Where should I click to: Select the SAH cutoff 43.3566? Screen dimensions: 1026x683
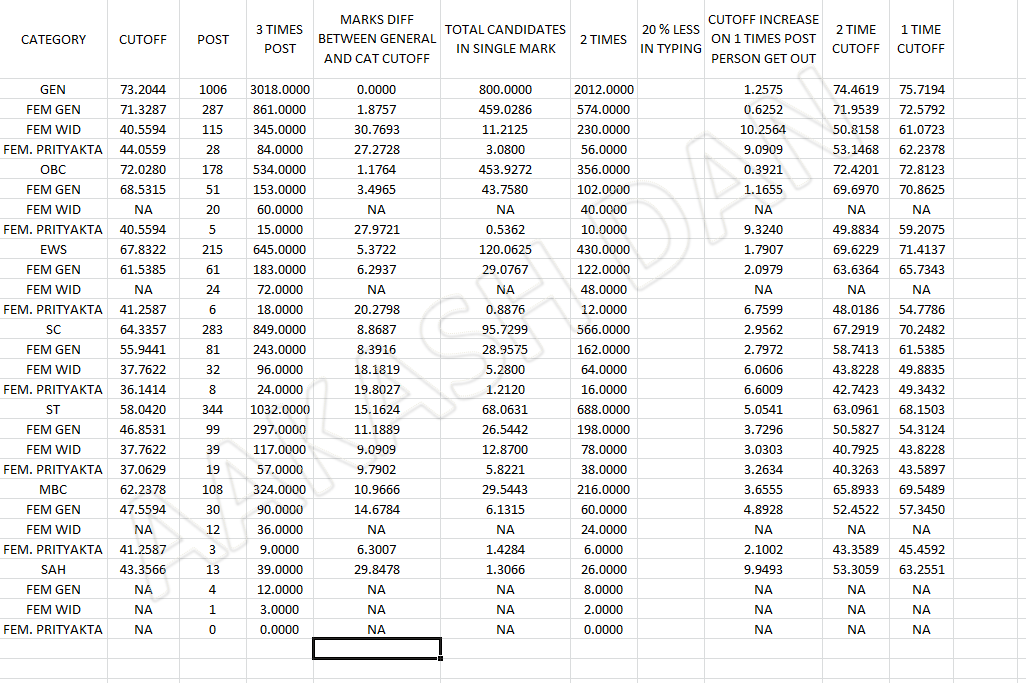pyautogui.click(x=143, y=569)
